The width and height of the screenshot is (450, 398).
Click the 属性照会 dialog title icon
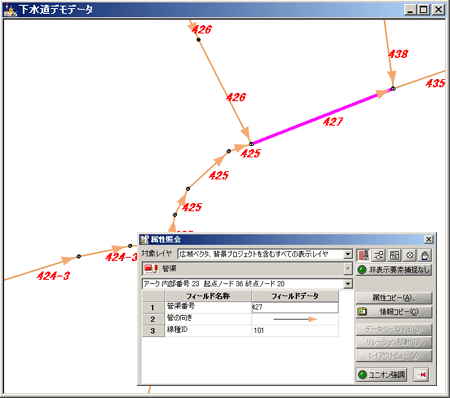[x=144, y=239]
